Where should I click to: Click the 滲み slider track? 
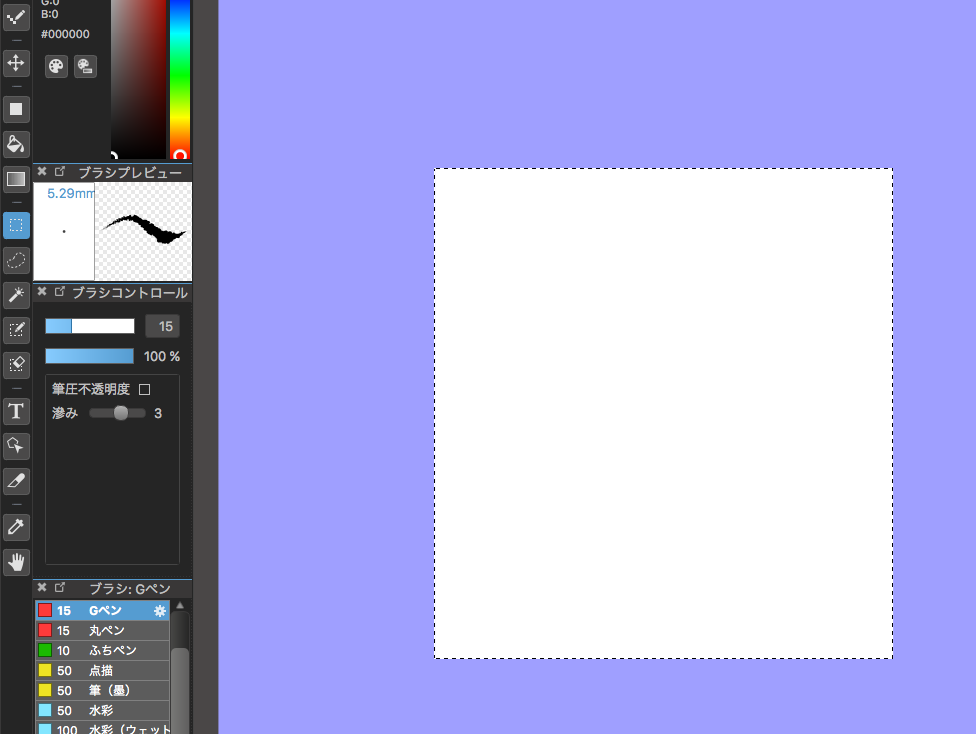pos(117,413)
